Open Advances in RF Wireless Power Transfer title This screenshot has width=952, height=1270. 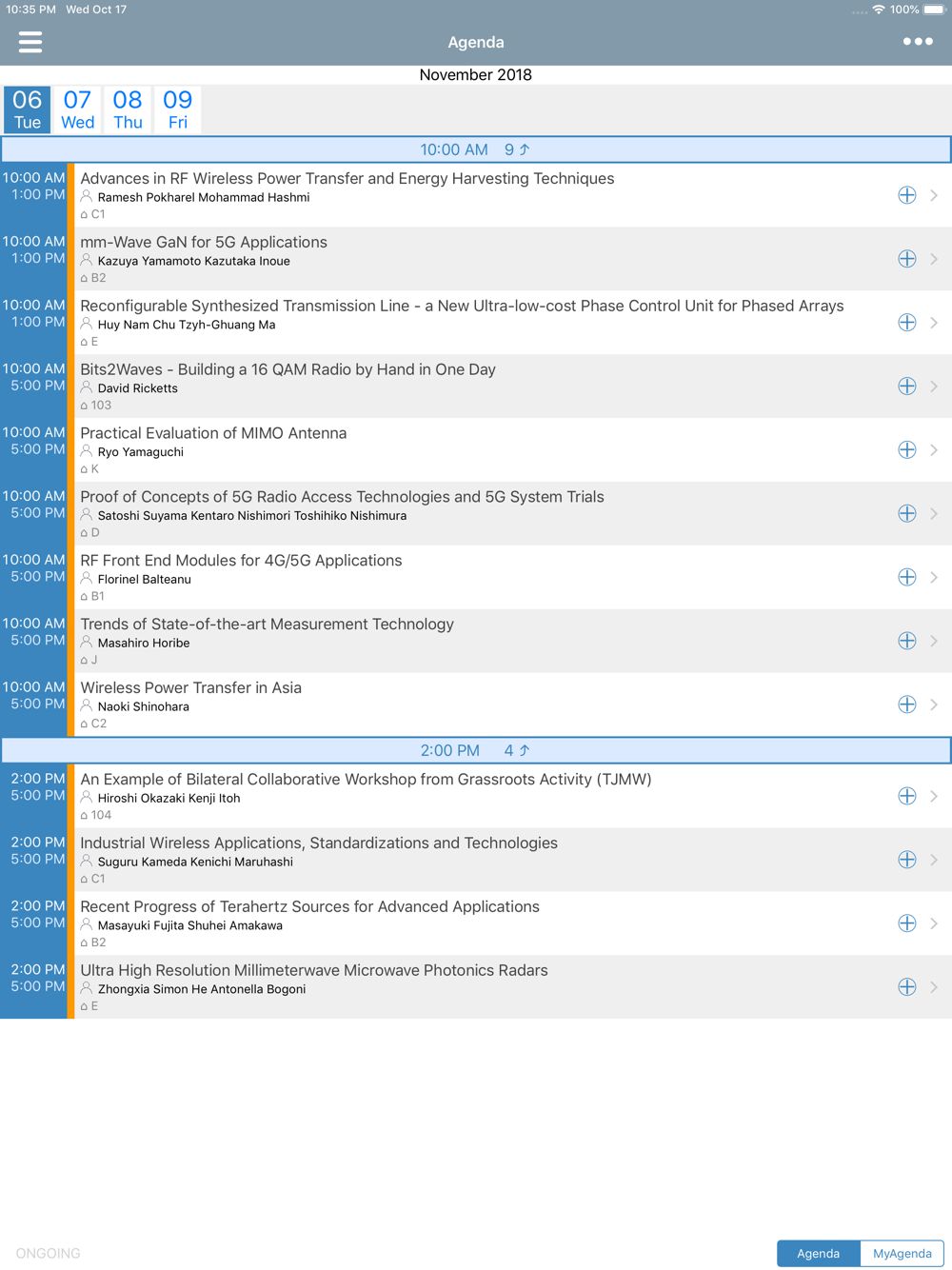[x=347, y=178]
